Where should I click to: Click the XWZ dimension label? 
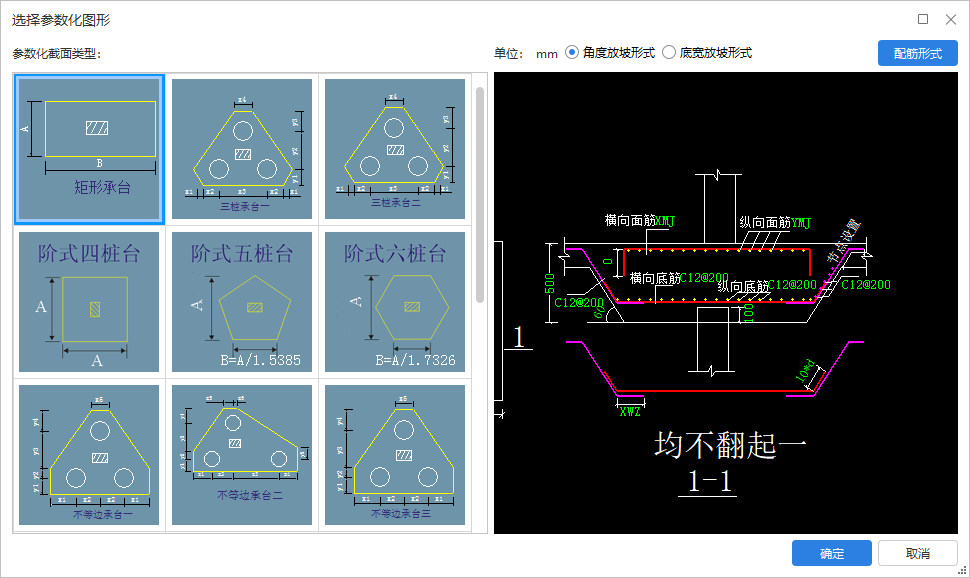630,412
